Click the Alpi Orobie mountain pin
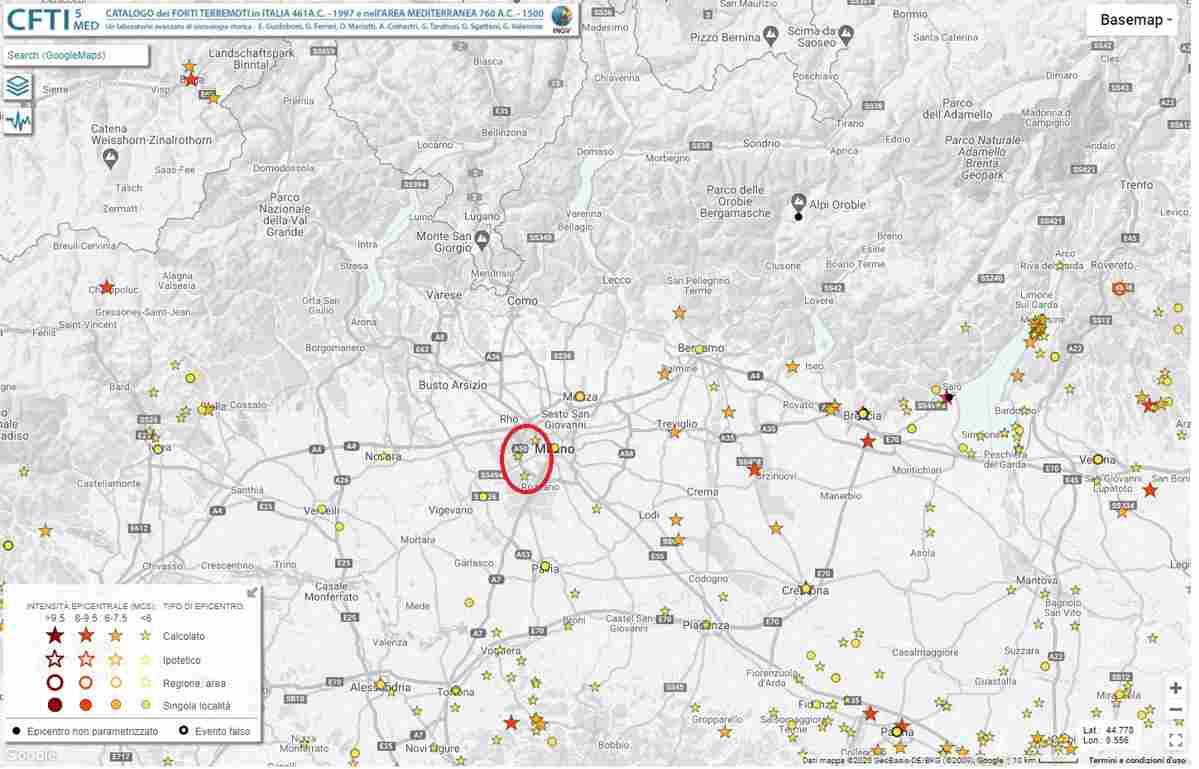 coord(798,203)
